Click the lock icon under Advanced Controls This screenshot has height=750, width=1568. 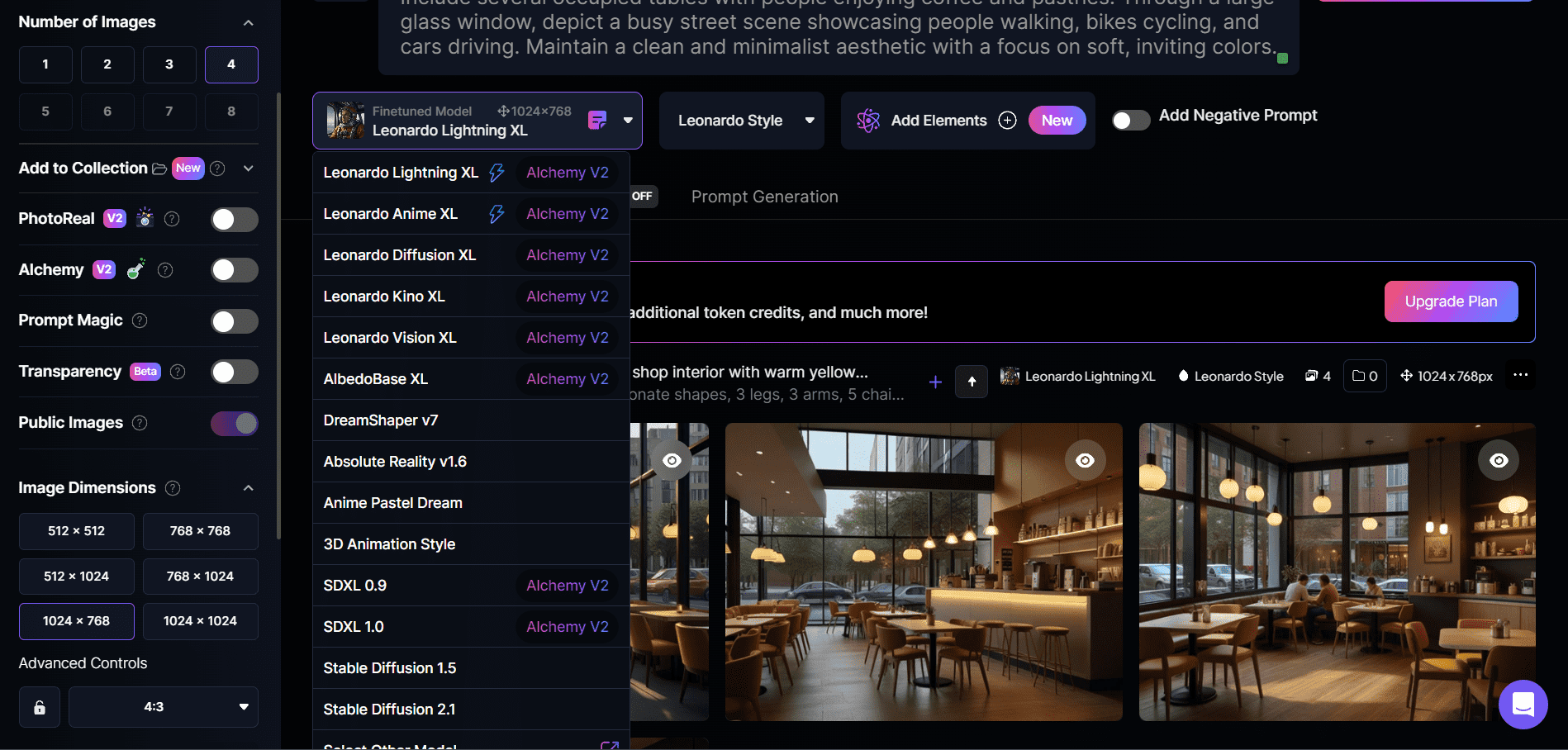[39, 706]
